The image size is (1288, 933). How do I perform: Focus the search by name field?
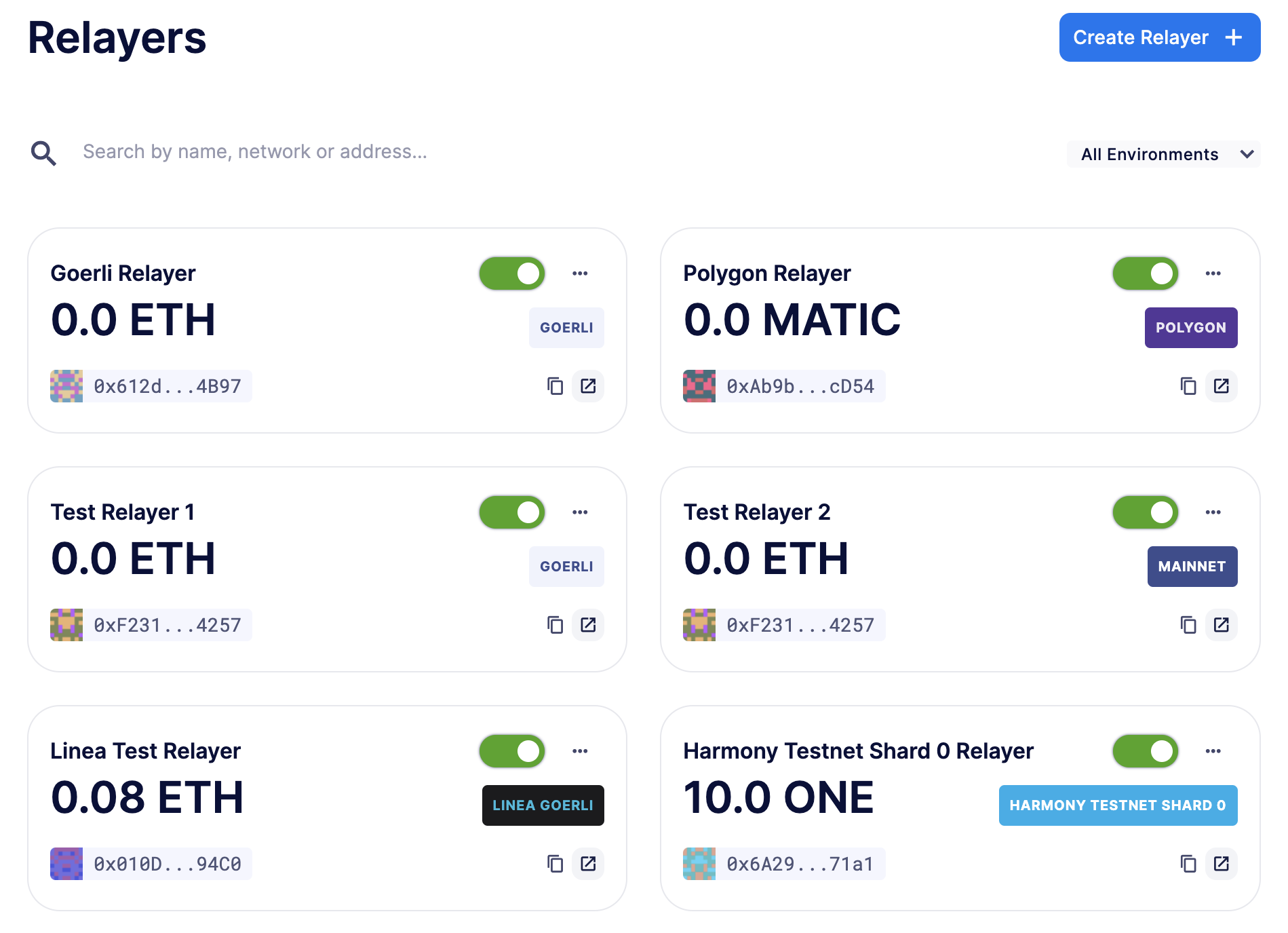(255, 152)
